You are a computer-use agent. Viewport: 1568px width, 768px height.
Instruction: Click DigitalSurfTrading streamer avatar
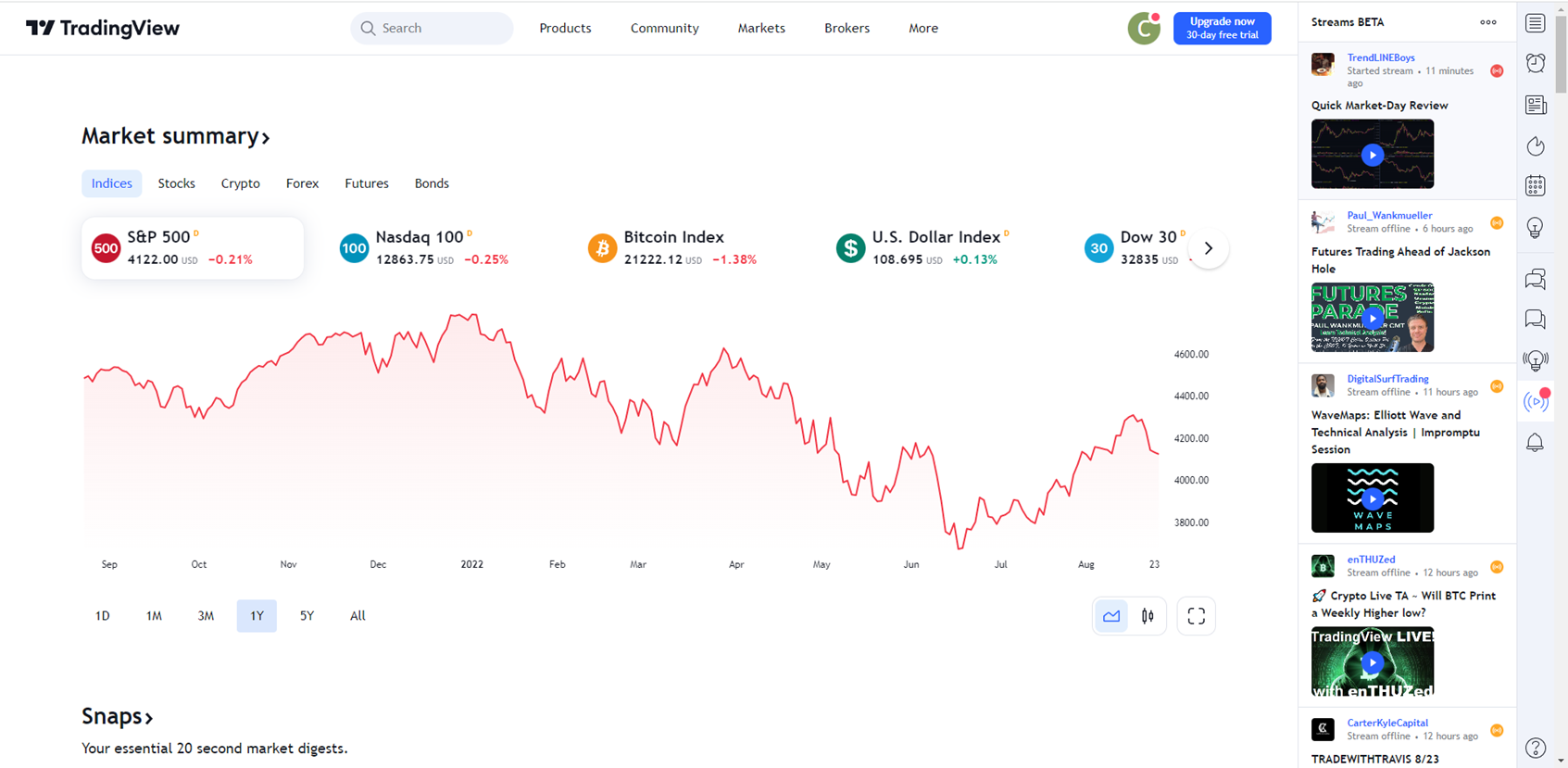(1323, 385)
